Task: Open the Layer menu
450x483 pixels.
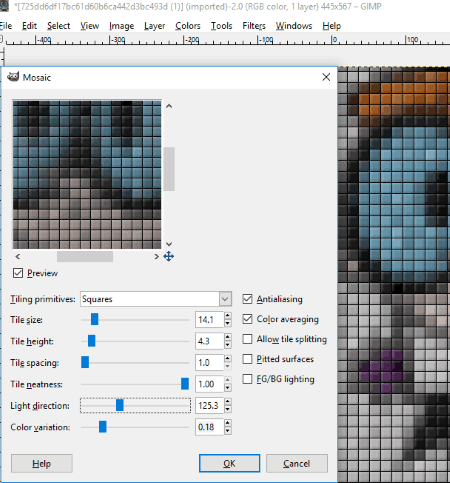Action: pyautogui.click(x=154, y=26)
